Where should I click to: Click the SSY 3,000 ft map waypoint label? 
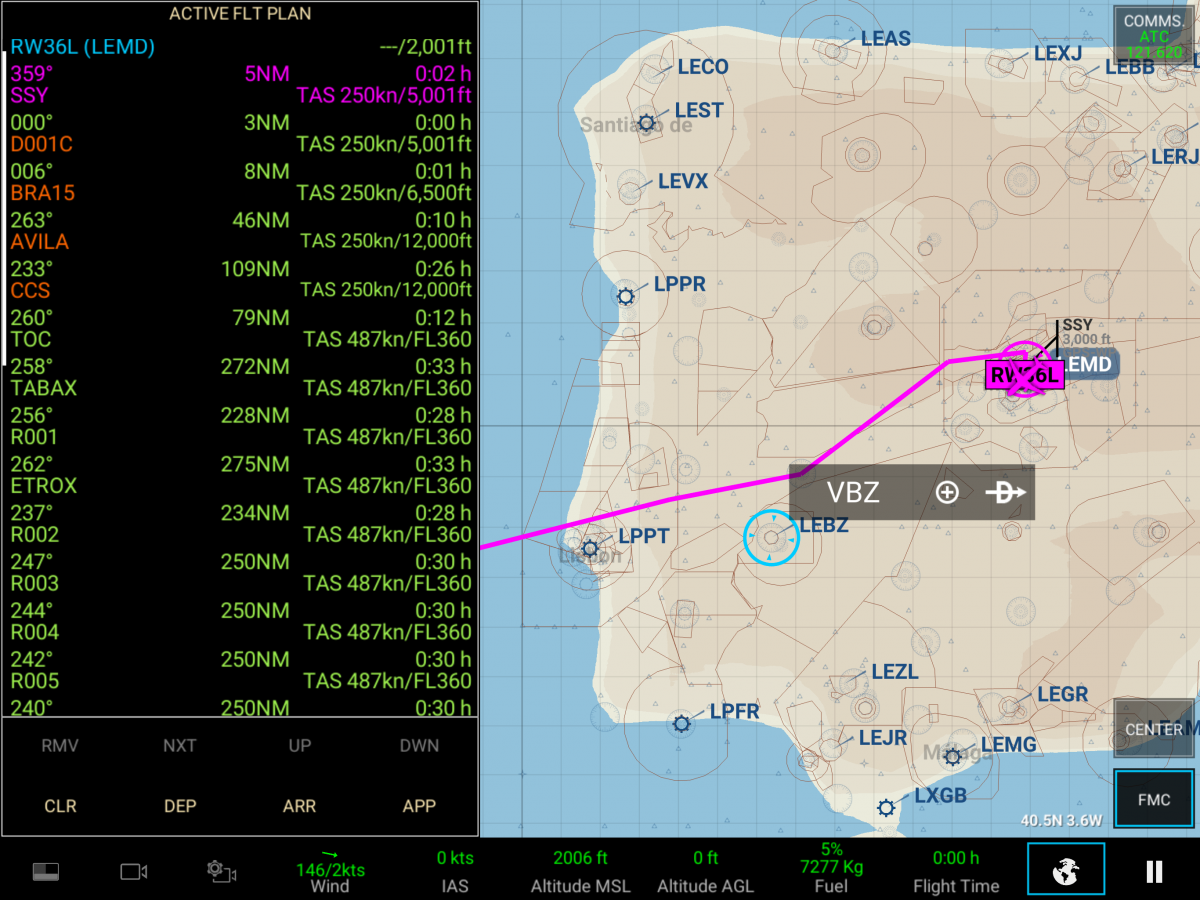(x=1085, y=332)
